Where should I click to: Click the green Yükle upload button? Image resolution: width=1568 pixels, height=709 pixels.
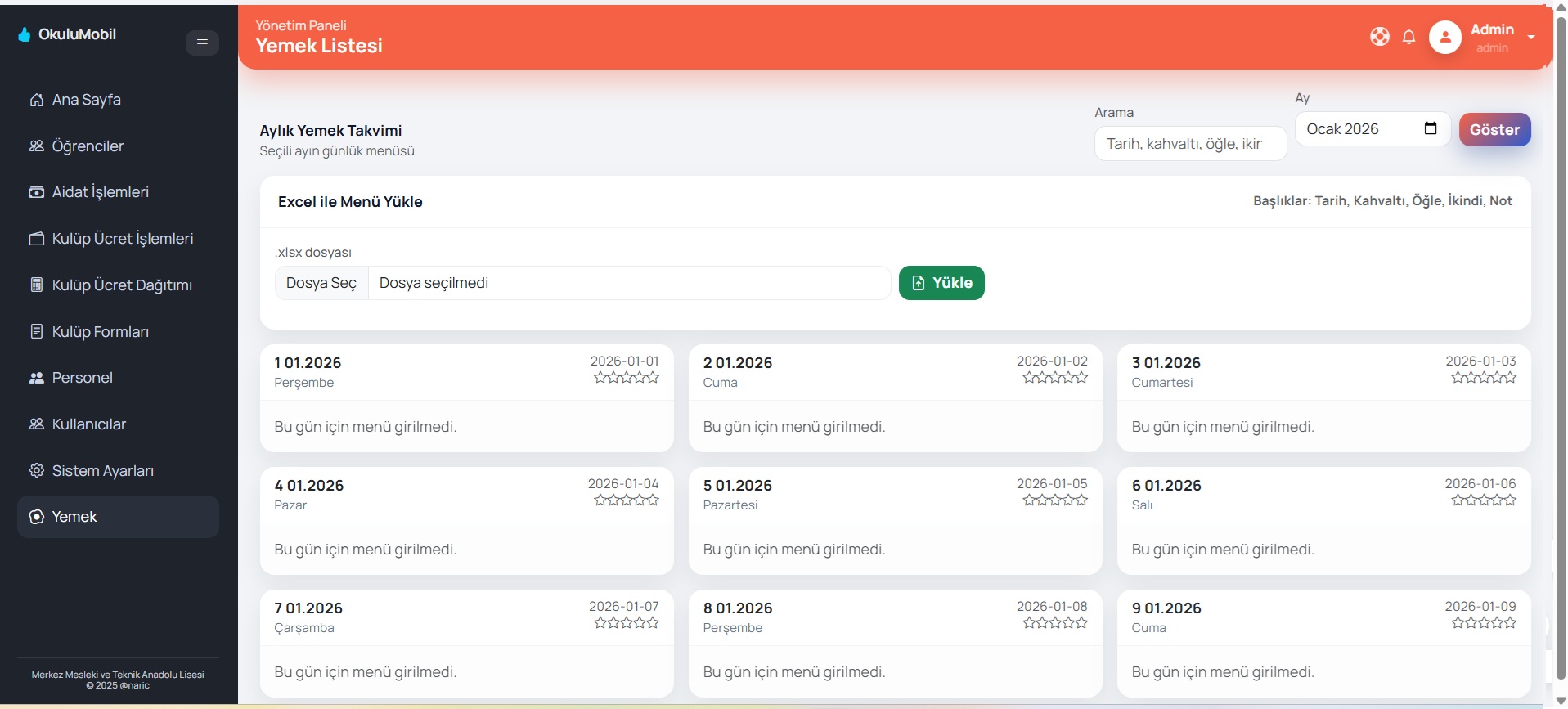941,283
